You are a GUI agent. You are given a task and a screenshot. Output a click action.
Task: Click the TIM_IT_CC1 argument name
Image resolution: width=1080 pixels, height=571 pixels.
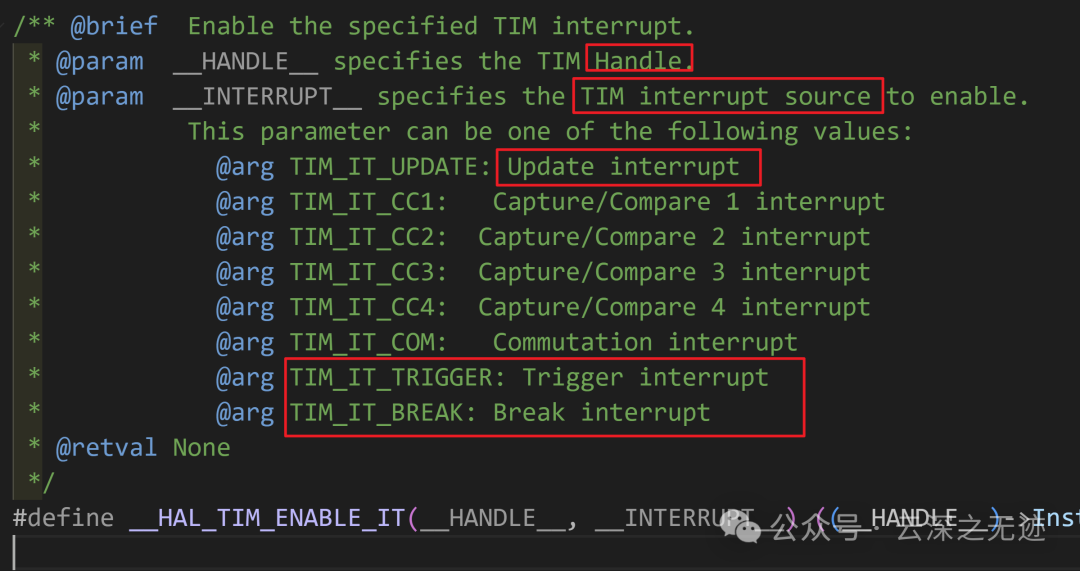tap(368, 203)
